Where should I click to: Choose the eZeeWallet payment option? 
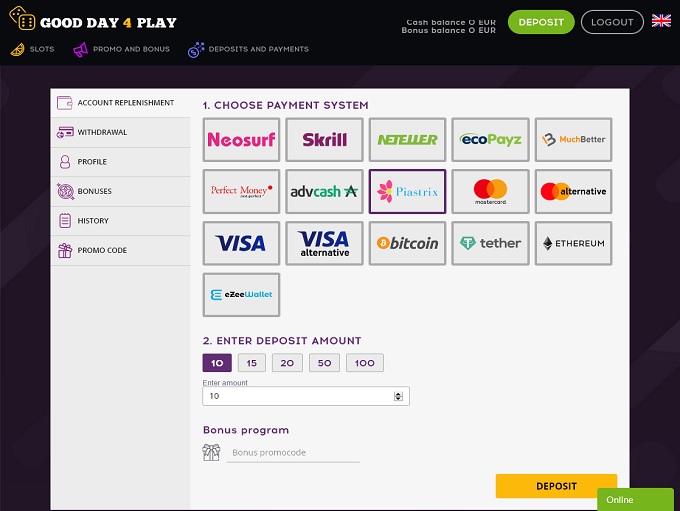[x=241, y=294]
